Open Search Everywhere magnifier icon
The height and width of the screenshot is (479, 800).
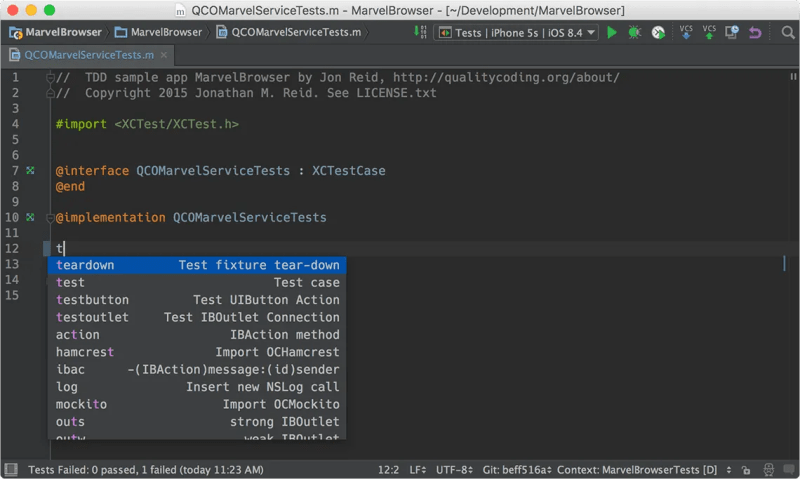pos(788,33)
